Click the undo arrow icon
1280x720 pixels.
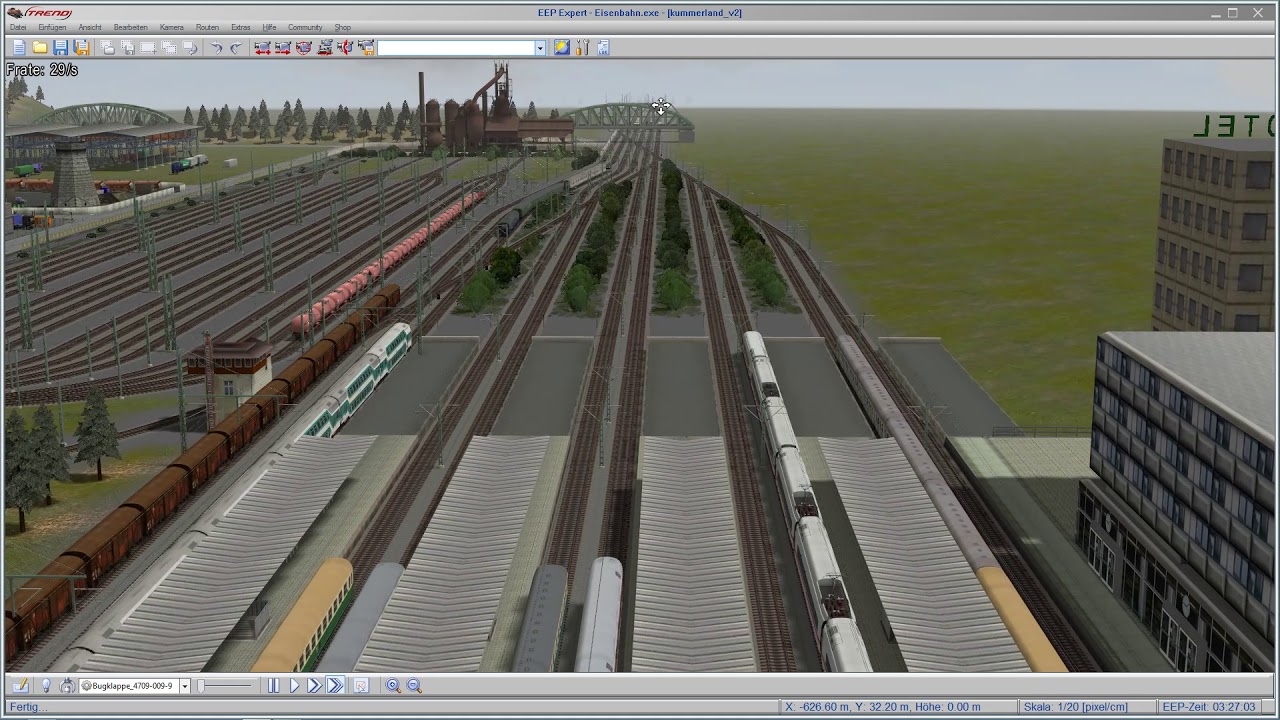point(215,48)
